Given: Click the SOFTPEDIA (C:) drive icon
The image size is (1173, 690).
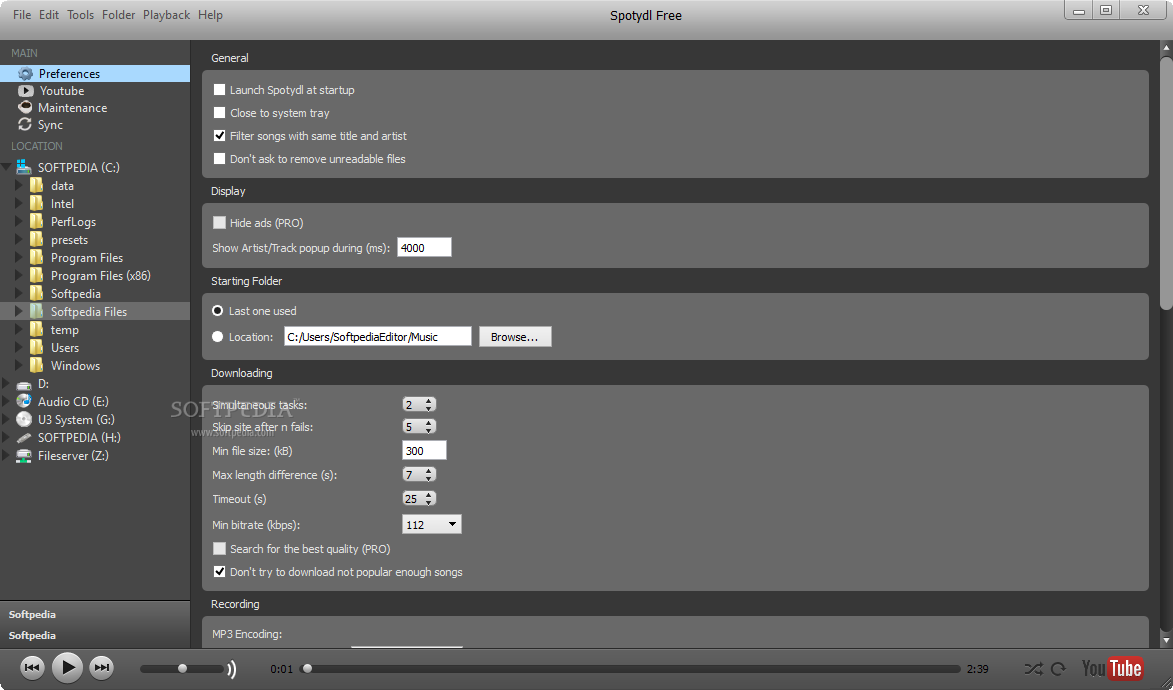Looking at the screenshot, I should click(x=24, y=167).
